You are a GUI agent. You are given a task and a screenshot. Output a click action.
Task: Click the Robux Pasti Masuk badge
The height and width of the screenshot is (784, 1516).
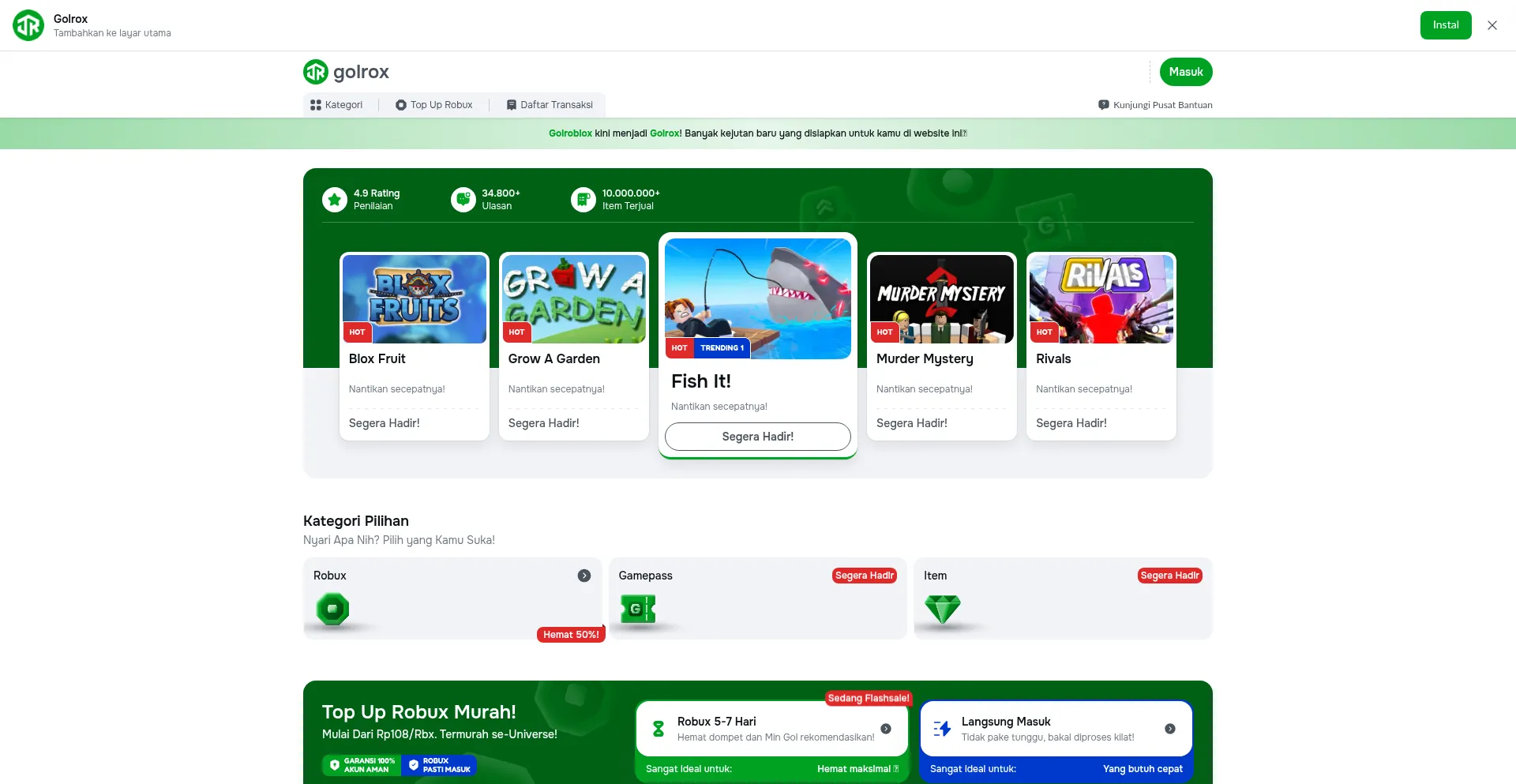[439, 765]
